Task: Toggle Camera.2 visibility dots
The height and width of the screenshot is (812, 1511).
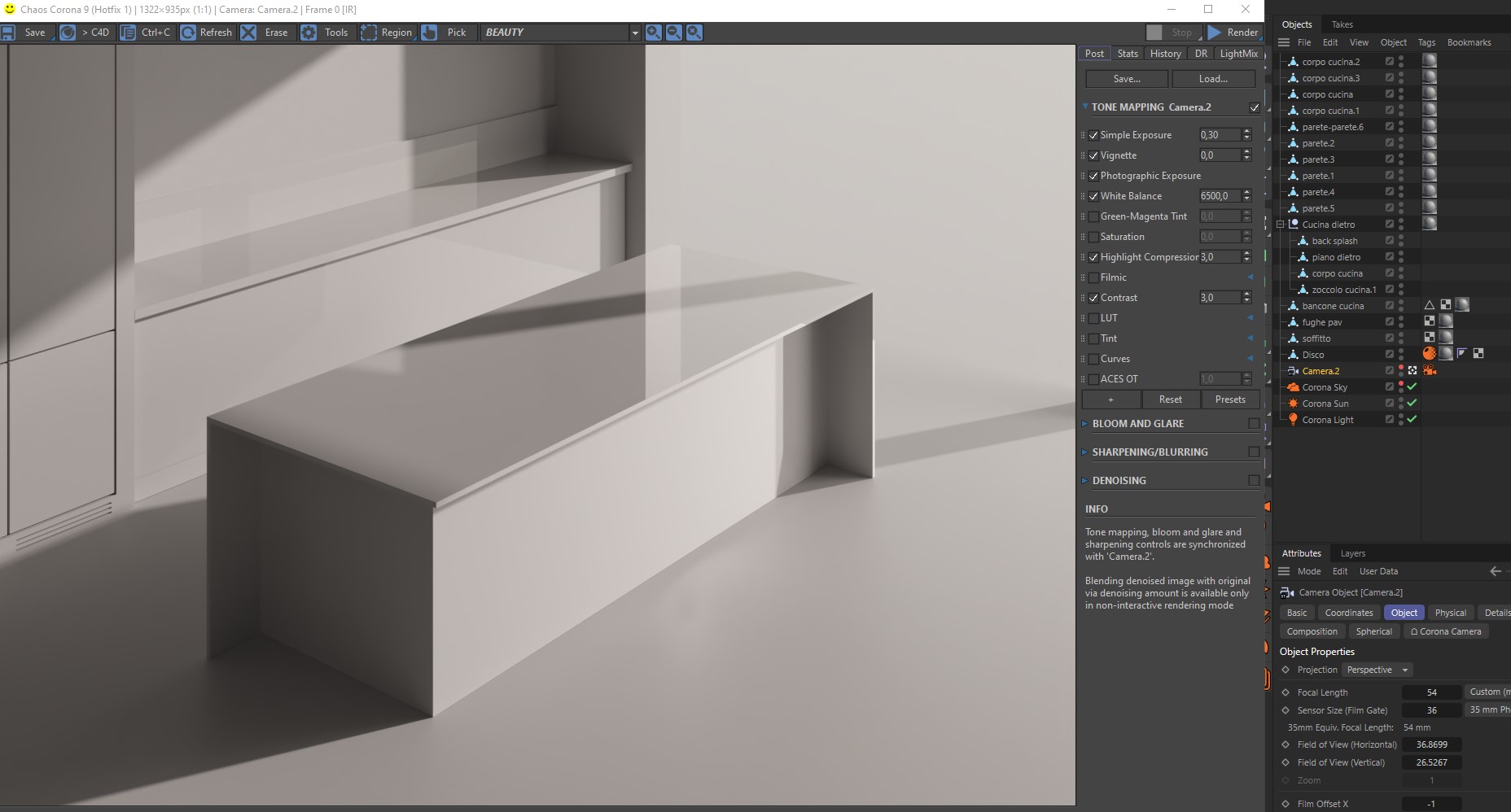Action: coord(1401,371)
